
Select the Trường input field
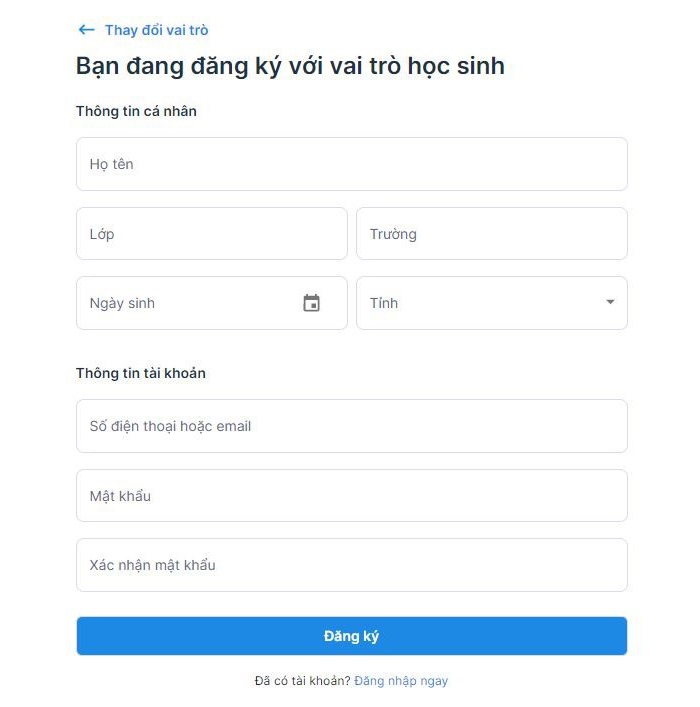click(491, 234)
